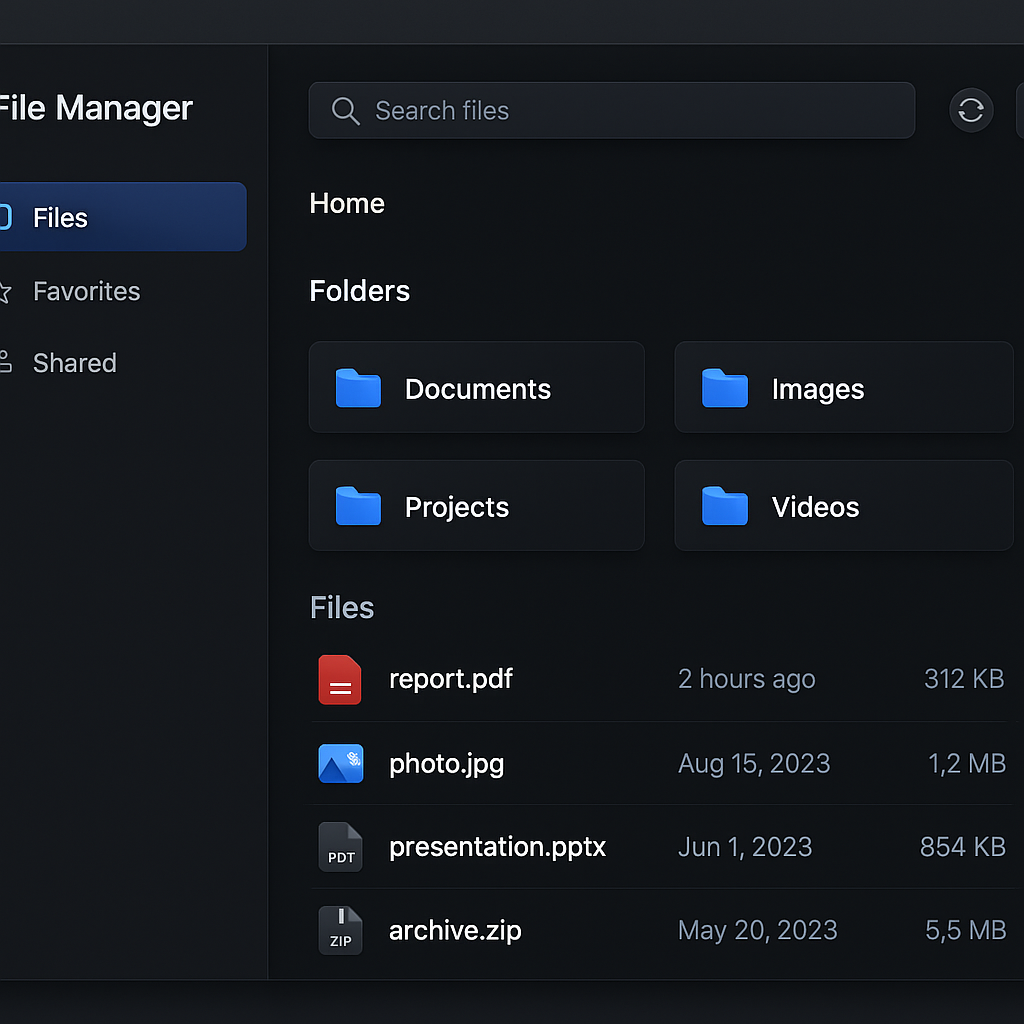Click the Files list section heading
This screenshot has height=1024, width=1024.
point(342,607)
